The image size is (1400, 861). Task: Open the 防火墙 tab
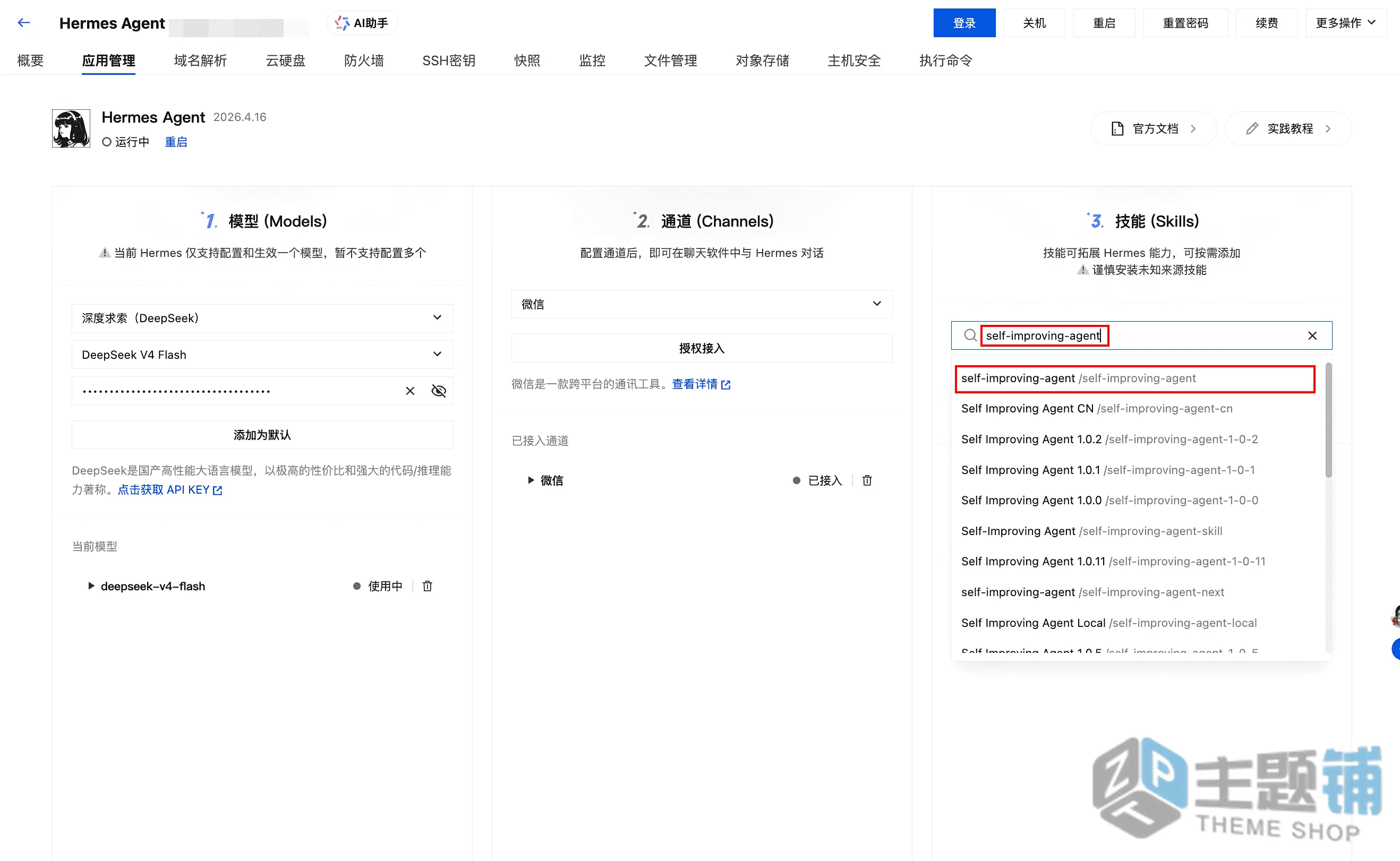click(363, 61)
